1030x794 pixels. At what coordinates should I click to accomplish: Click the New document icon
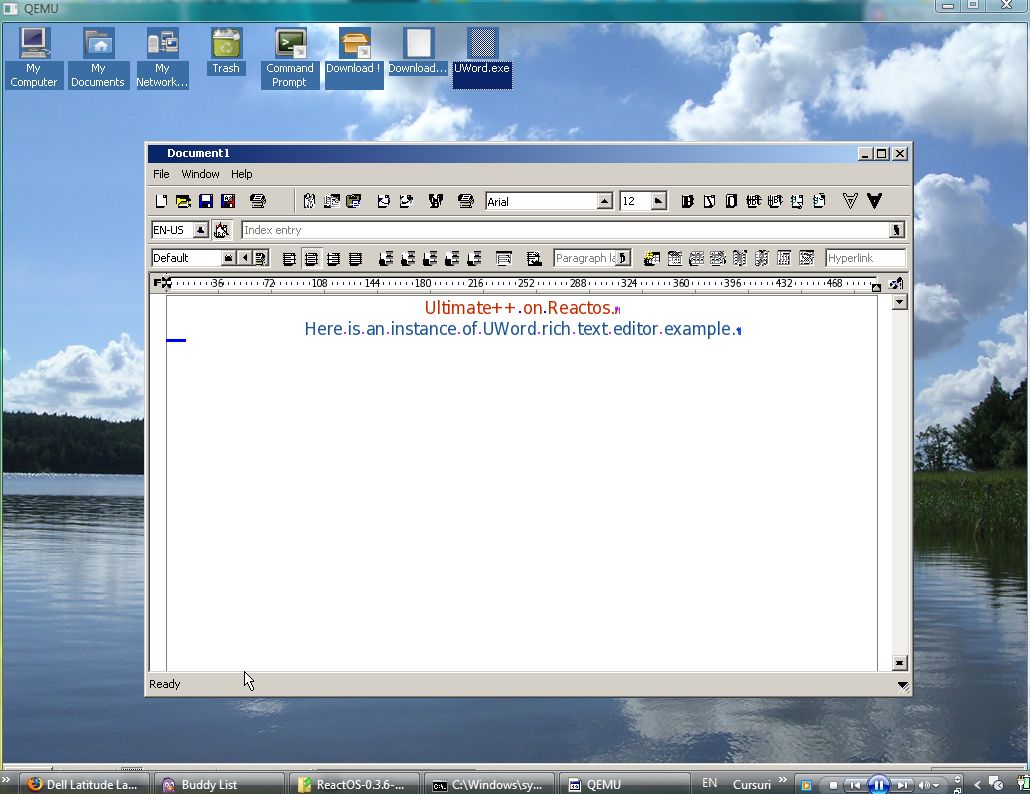tap(162, 201)
